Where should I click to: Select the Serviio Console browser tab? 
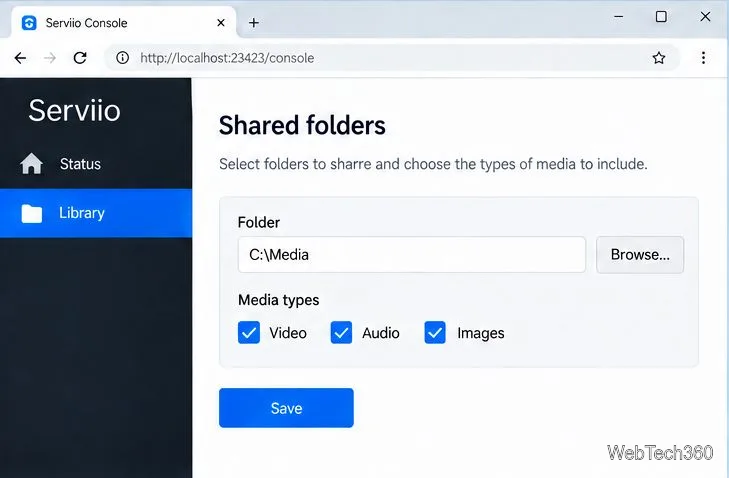click(x=124, y=22)
